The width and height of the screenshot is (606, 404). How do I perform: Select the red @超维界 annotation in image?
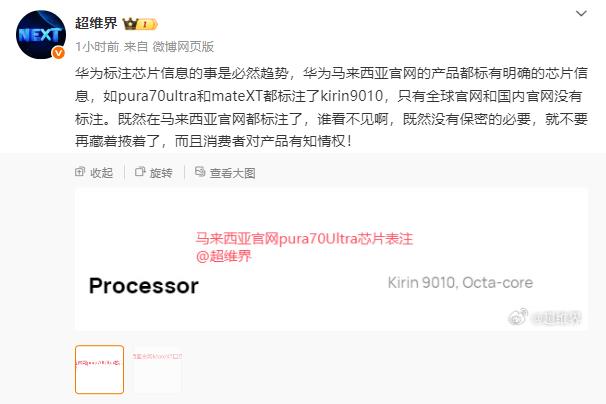click(x=224, y=256)
